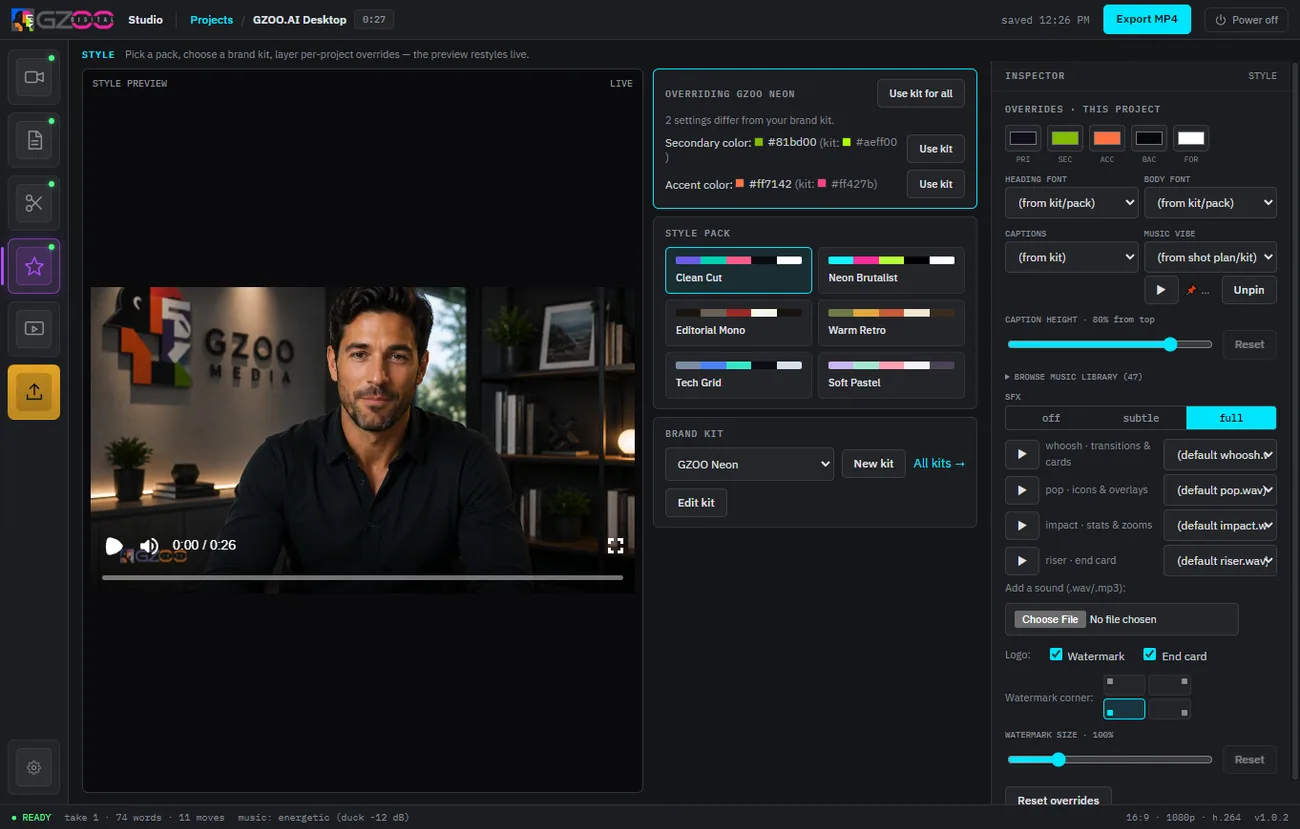1300x829 pixels.
Task: Select the Warm Retro style pack
Action: (x=891, y=323)
